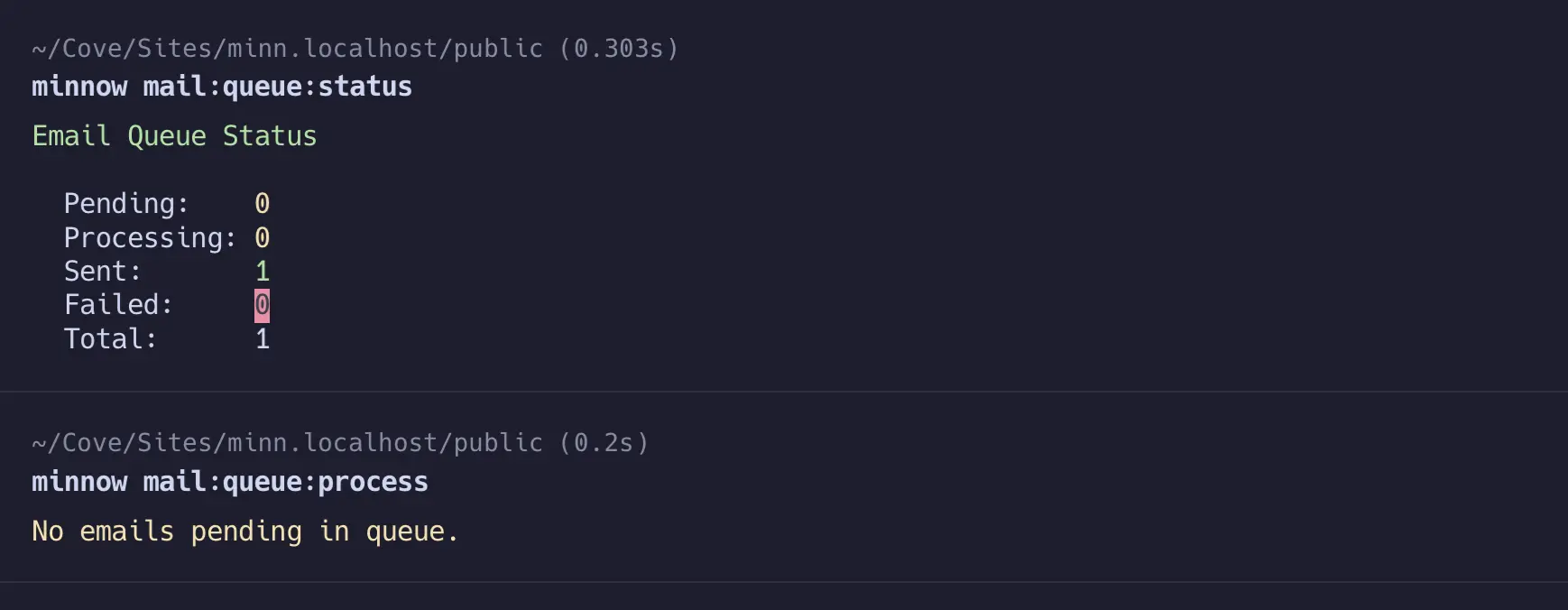This screenshot has width=1568, height=610.
Task: Click the mail:queue:process command text
Action: [x=285, y=482]
